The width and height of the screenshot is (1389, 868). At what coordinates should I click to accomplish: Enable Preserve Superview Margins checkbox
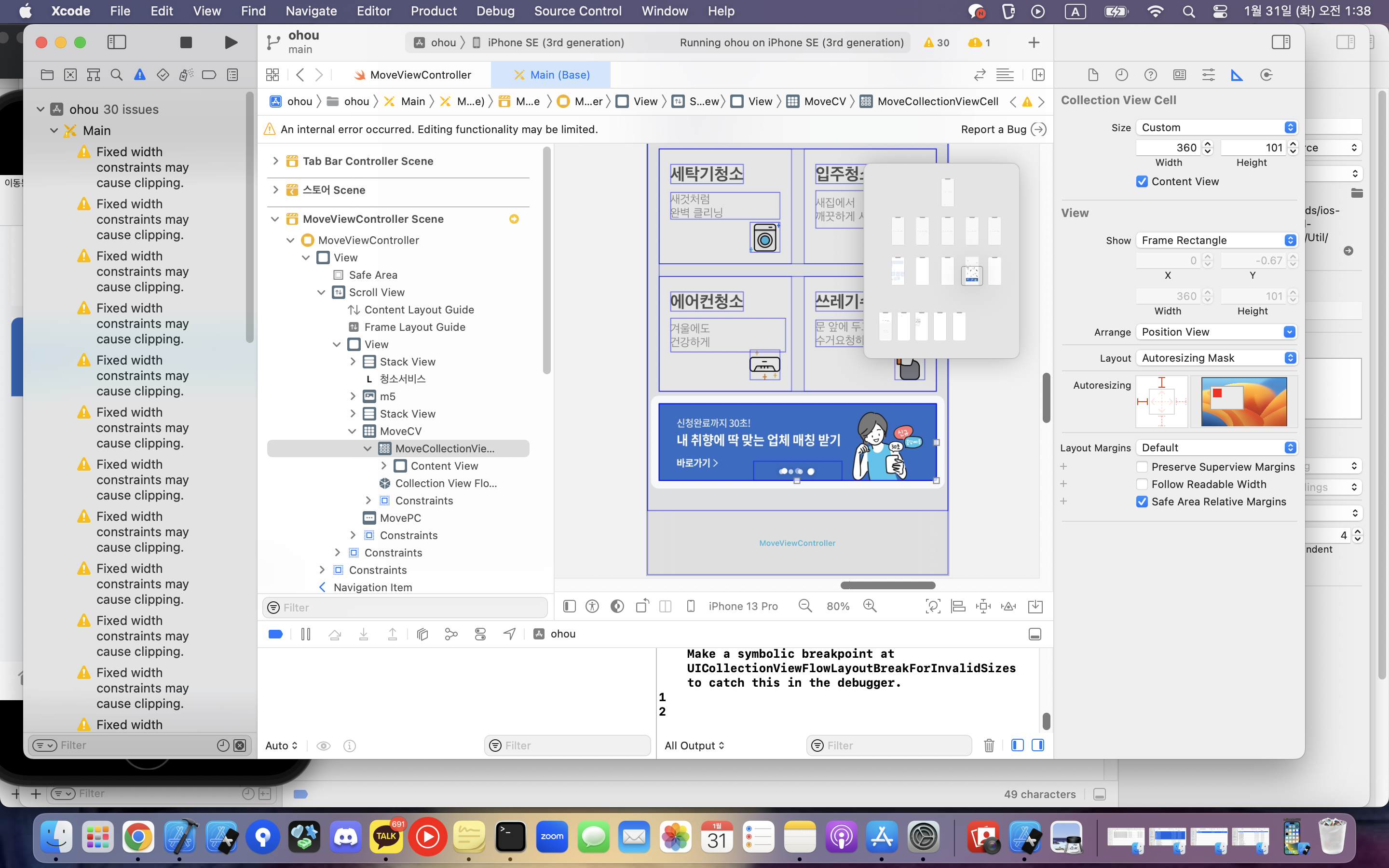tap(1142, 467)
